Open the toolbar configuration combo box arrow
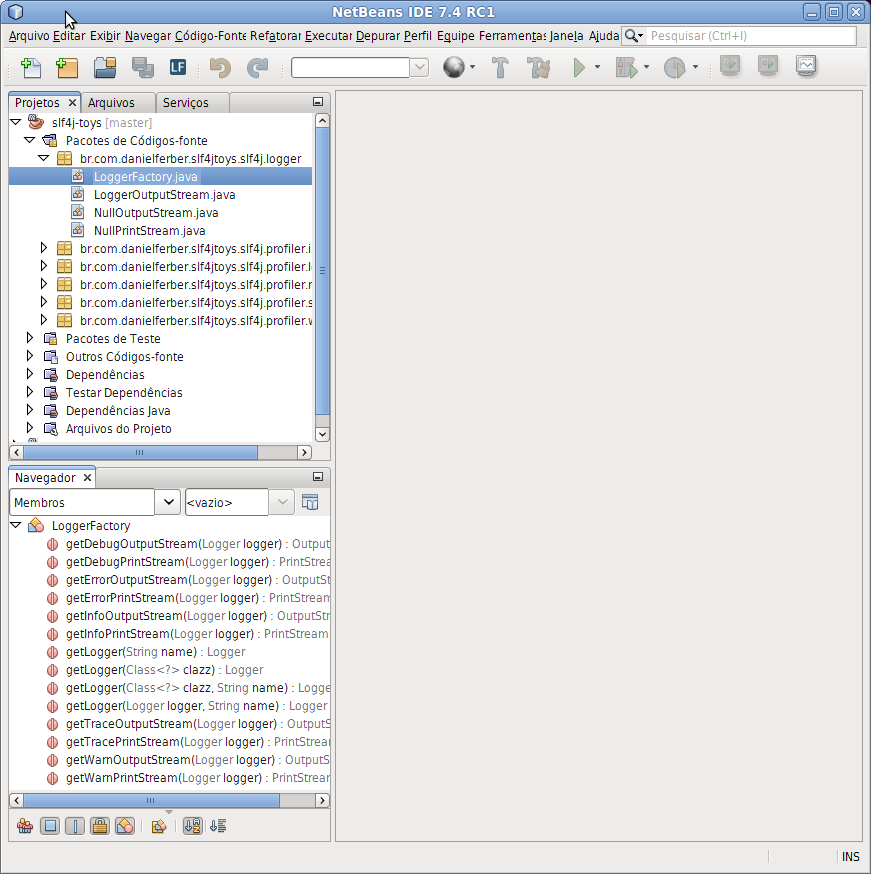This screenshot has width=871, height=874. (x=420, y=67)
